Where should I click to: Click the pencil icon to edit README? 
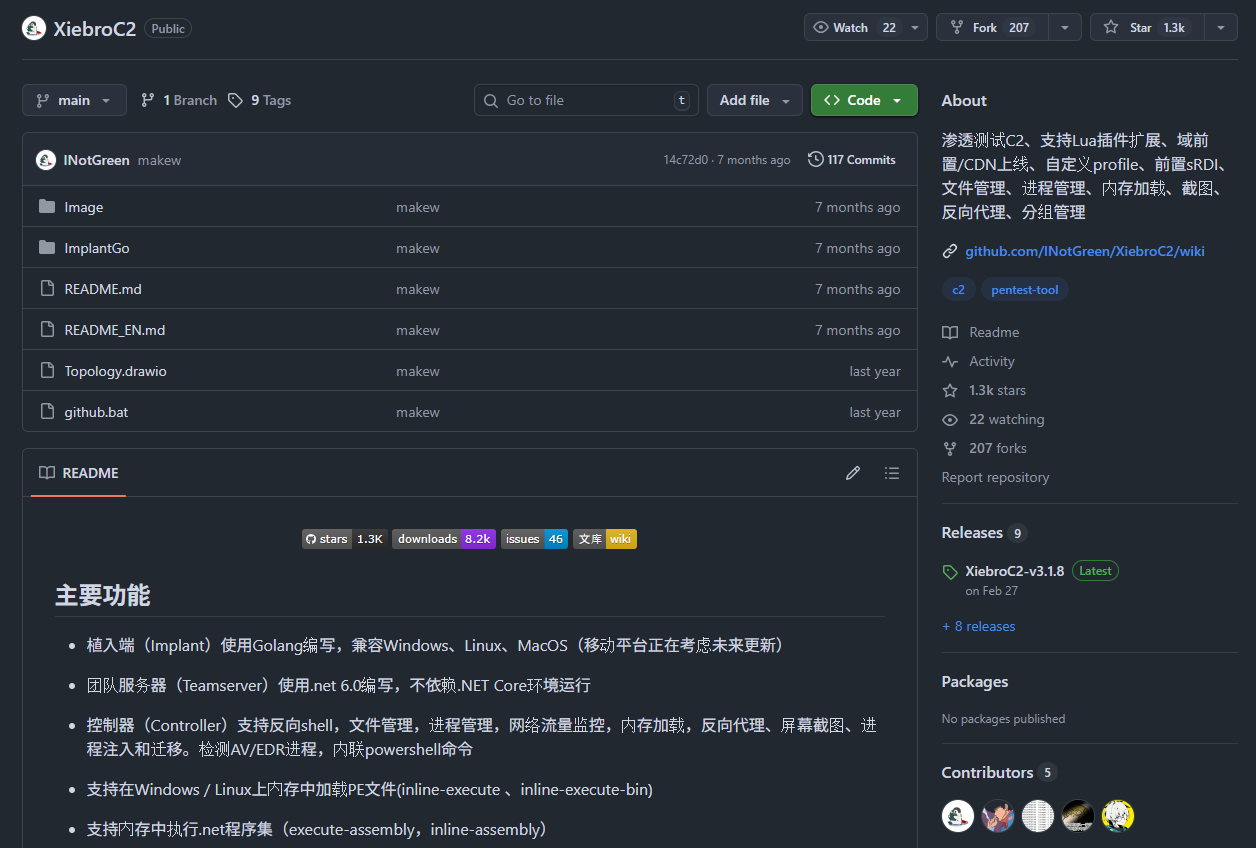pos(852,473)
